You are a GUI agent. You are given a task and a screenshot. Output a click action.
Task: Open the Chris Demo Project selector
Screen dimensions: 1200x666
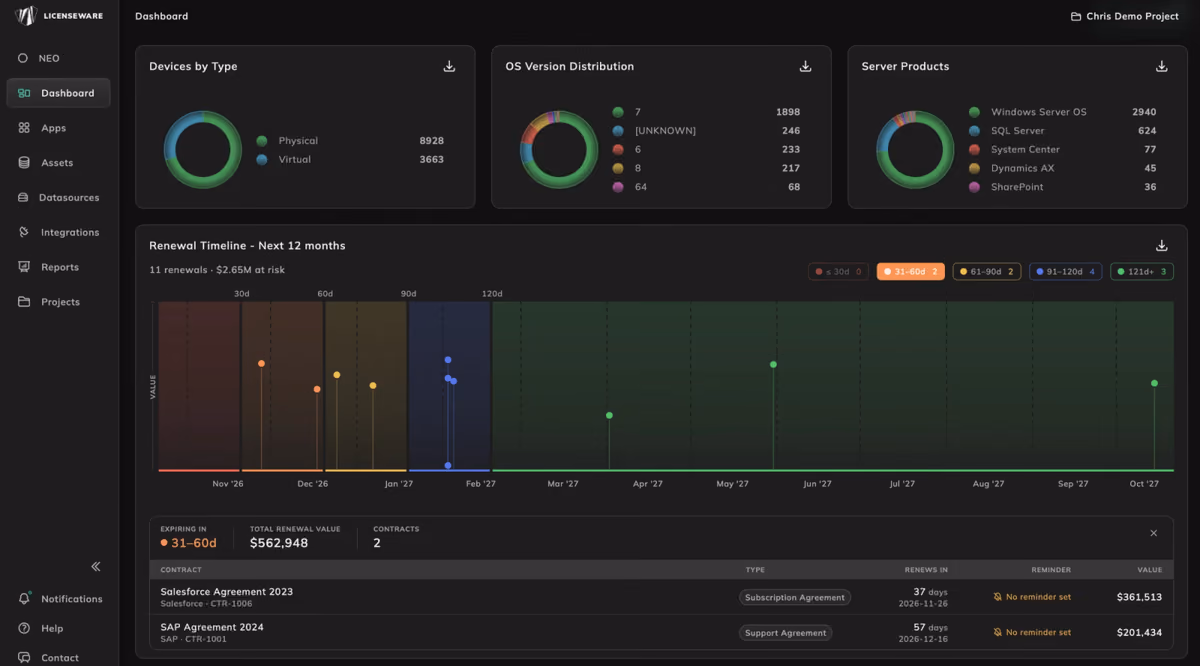point(1124,17)
